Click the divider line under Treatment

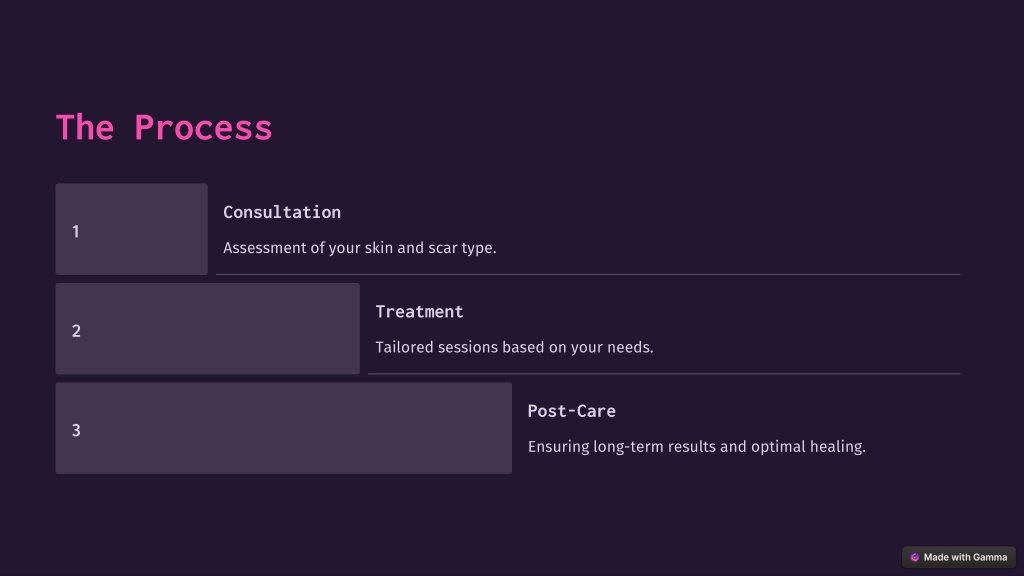tap(664, 374)
